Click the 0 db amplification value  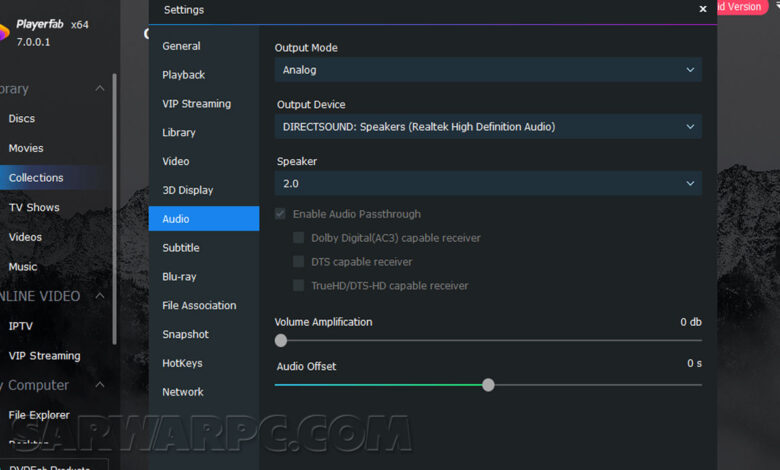click(x=691, y=322)
